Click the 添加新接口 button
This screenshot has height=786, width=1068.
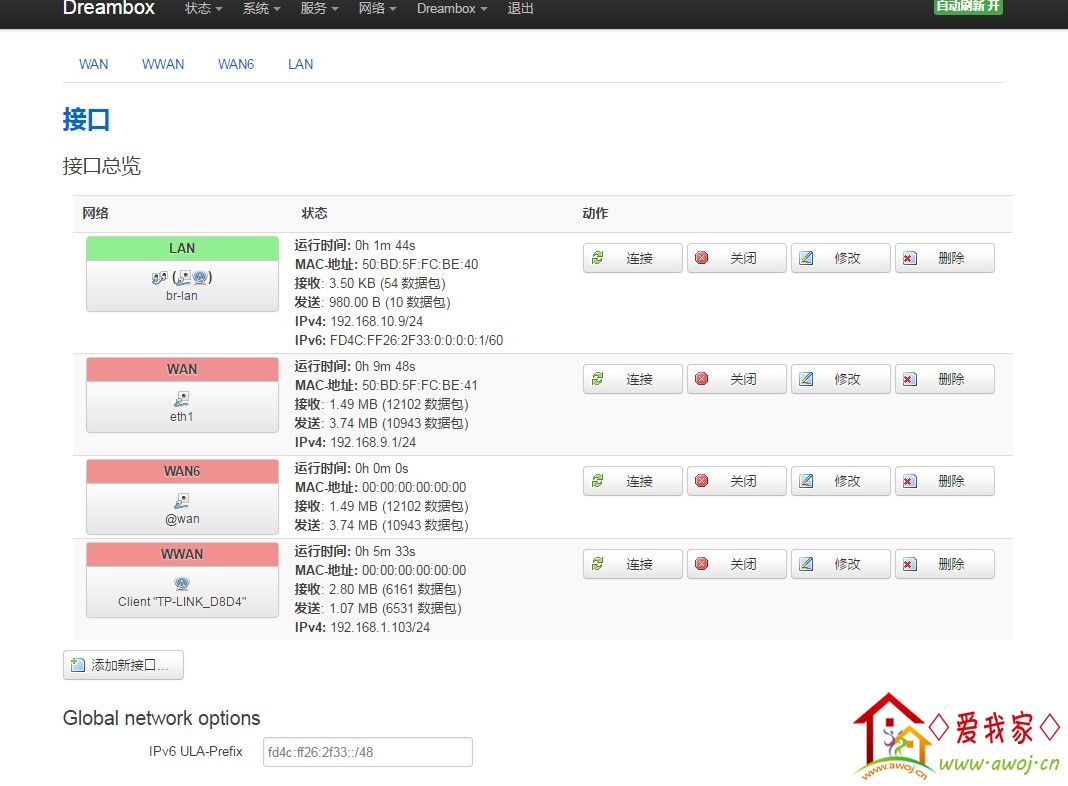123,665
